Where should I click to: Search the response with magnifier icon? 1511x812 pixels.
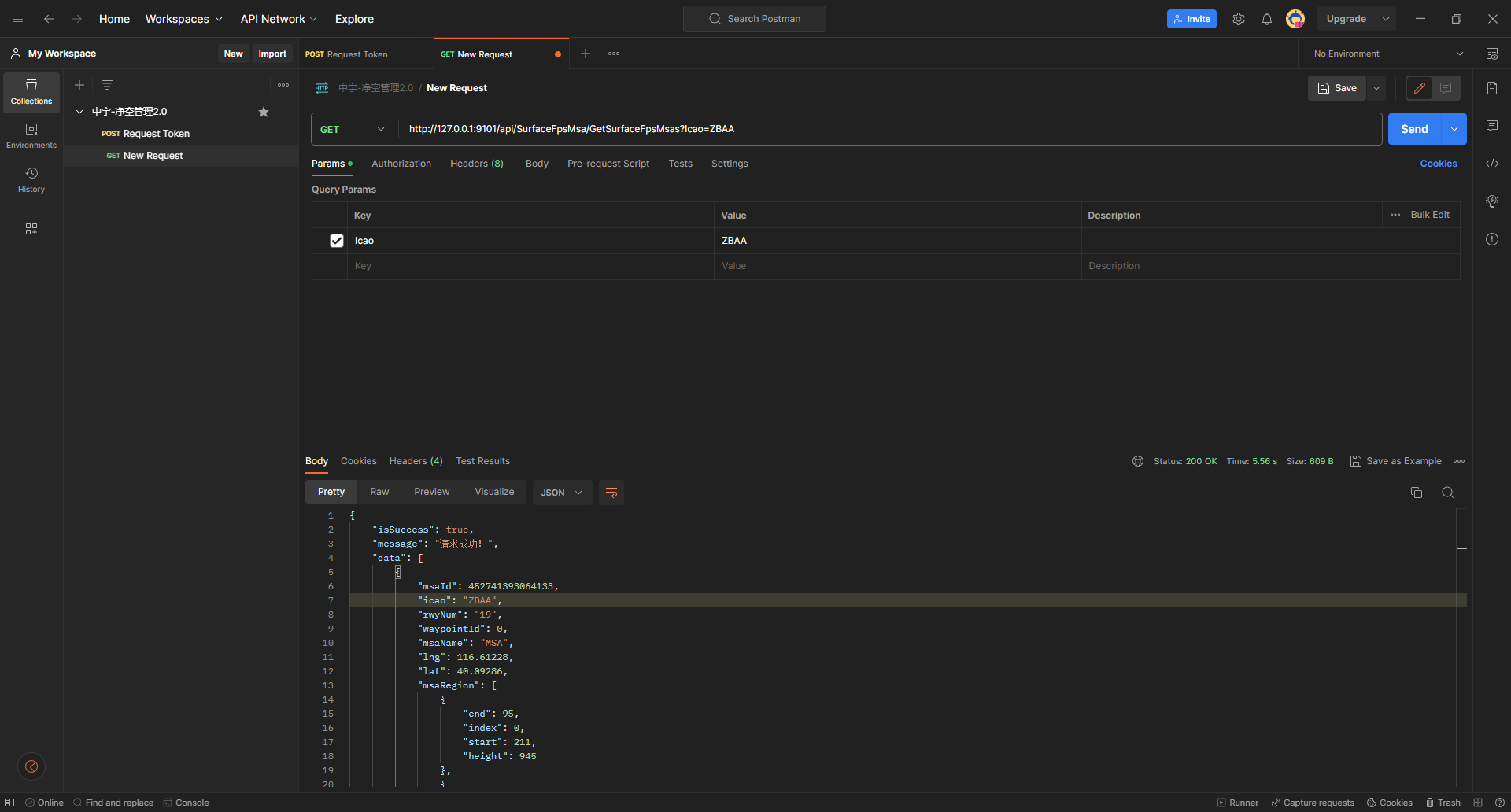(x=1448, y=493)
